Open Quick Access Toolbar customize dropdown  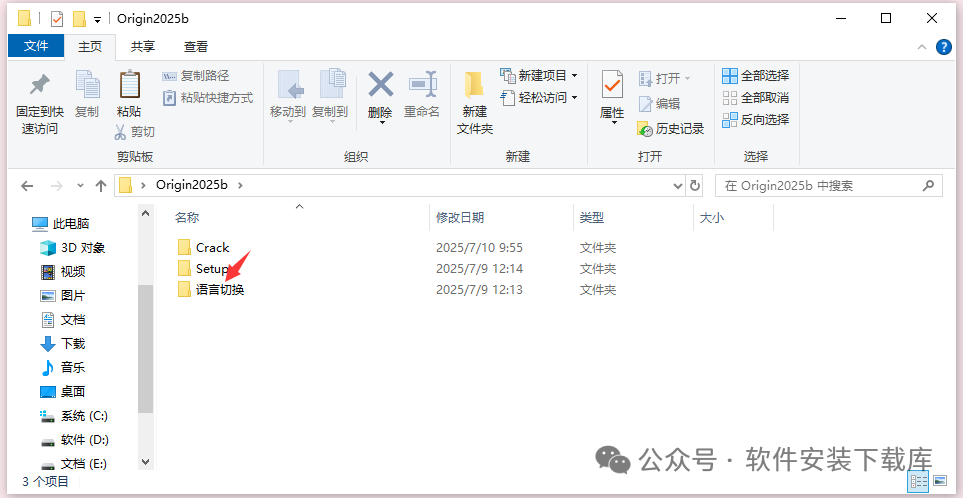[x=97, y=20]
